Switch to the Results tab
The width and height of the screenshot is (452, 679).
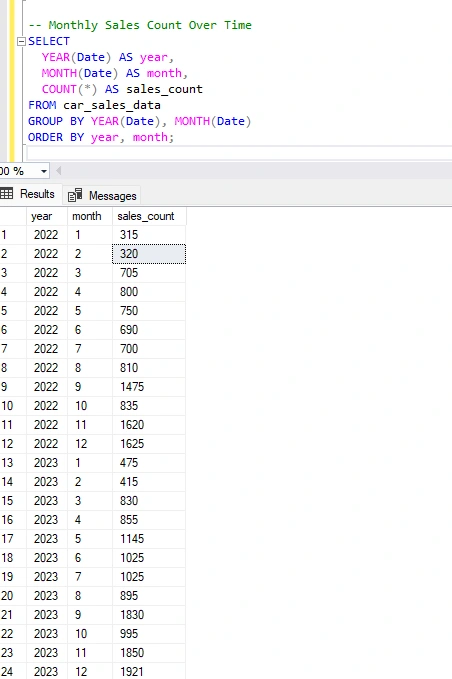click(29, 194)
